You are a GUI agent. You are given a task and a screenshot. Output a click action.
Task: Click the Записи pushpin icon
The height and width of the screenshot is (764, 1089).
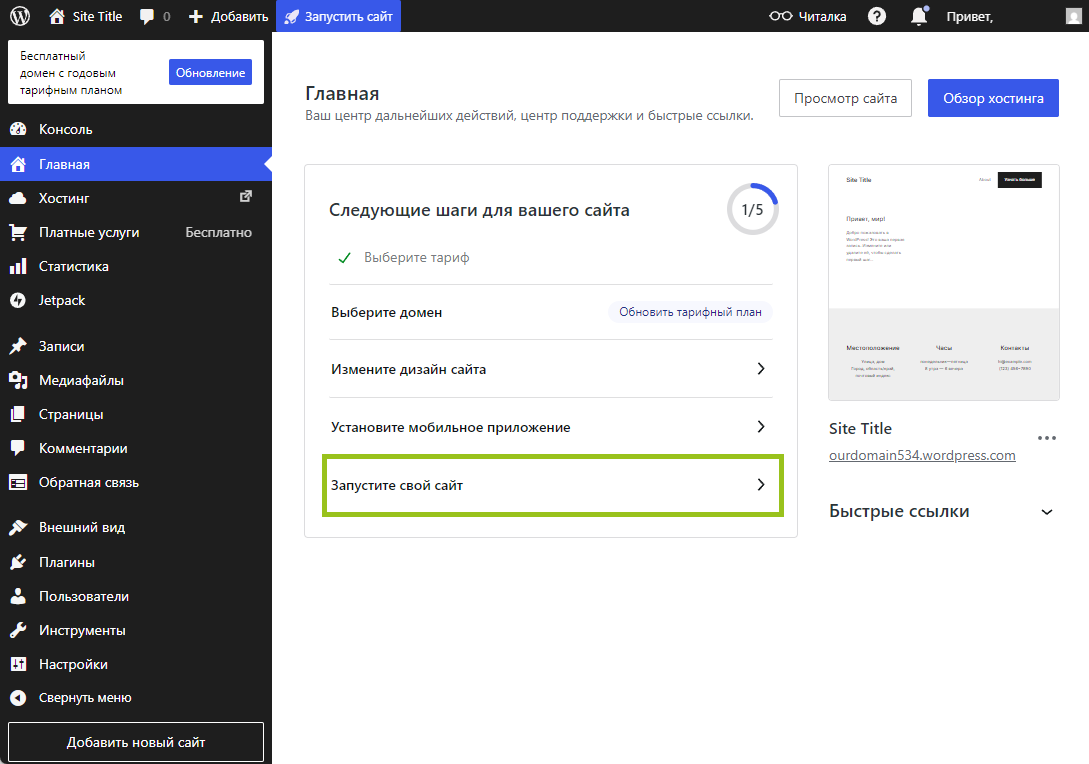18,346
